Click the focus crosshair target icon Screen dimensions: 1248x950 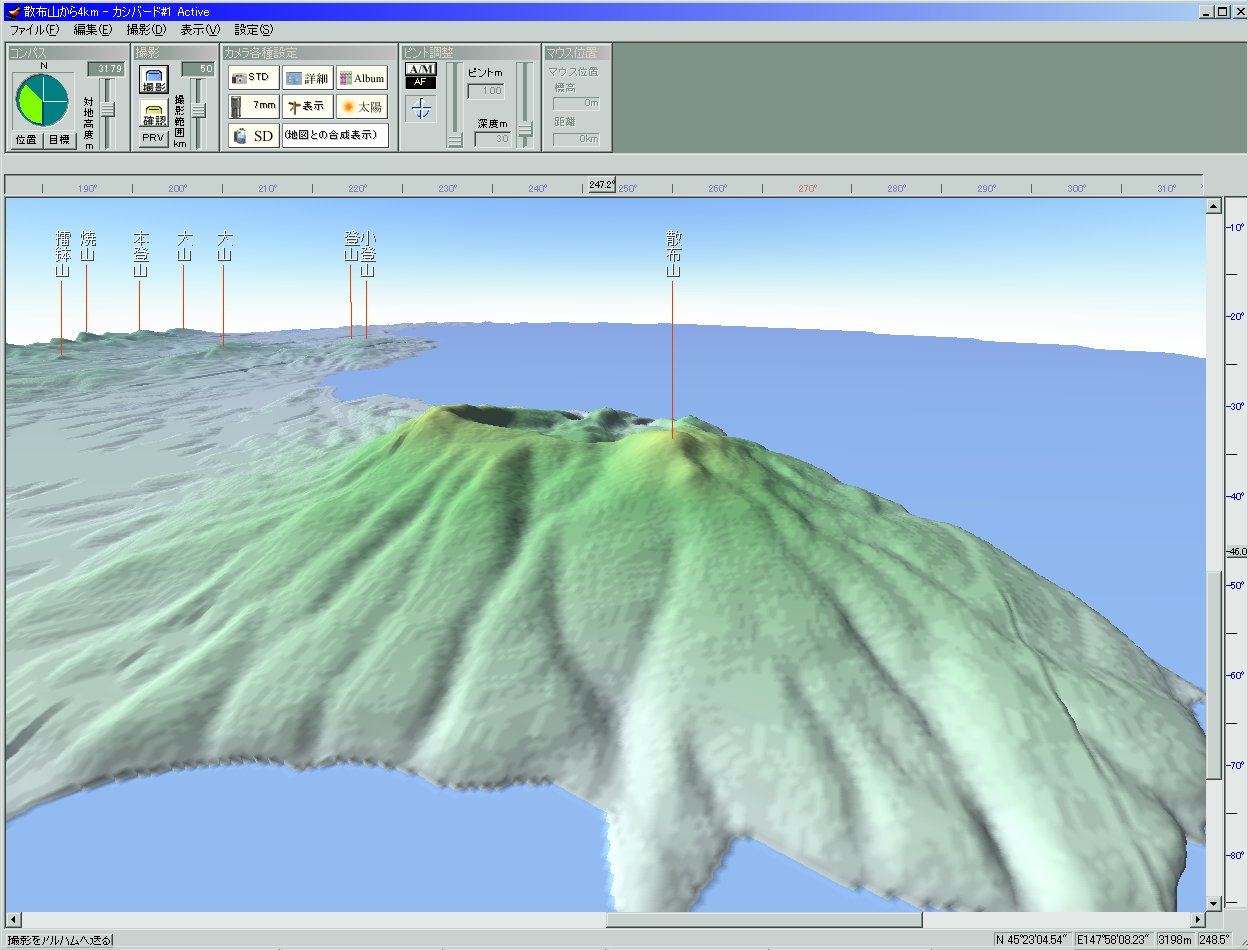click(x=421, y=110)
